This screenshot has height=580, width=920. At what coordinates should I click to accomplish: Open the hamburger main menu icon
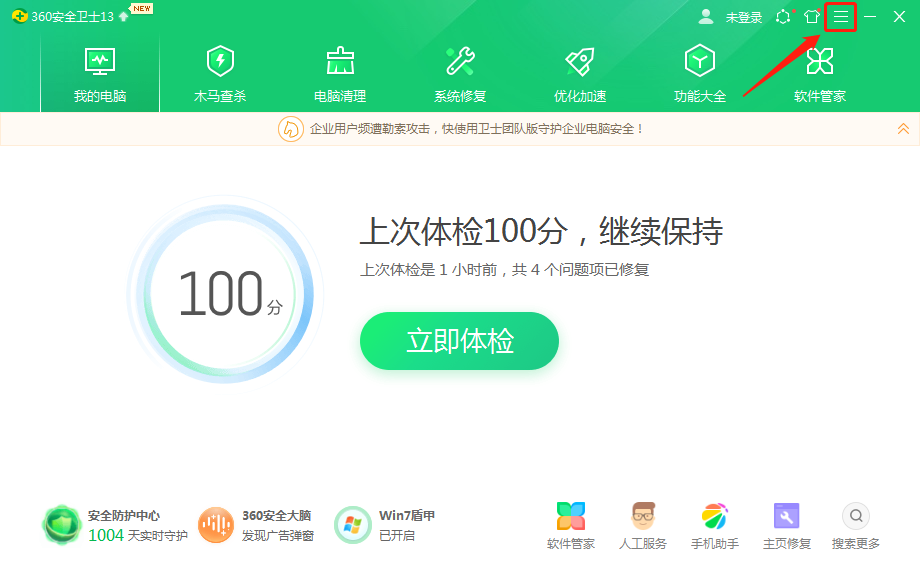(x=841, y=17)
